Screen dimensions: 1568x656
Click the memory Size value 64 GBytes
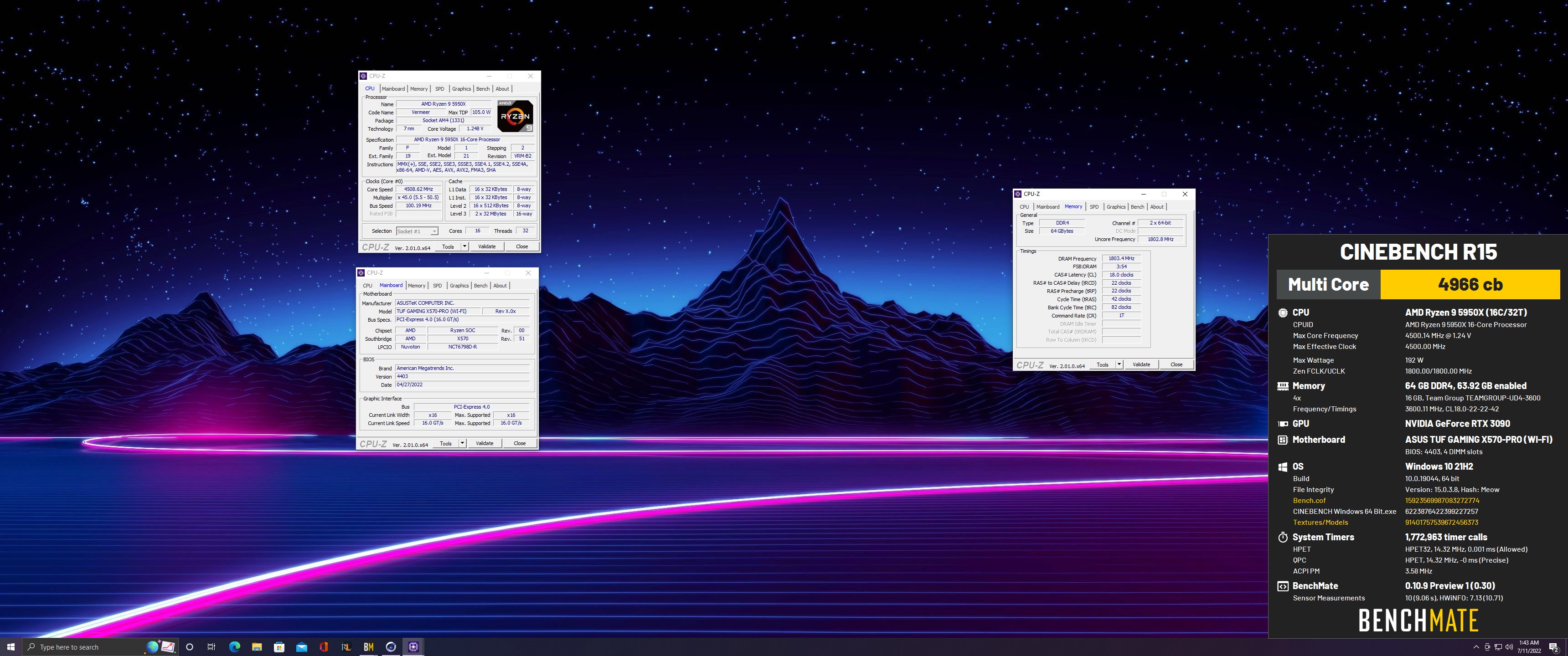(x=1062, y=231)
